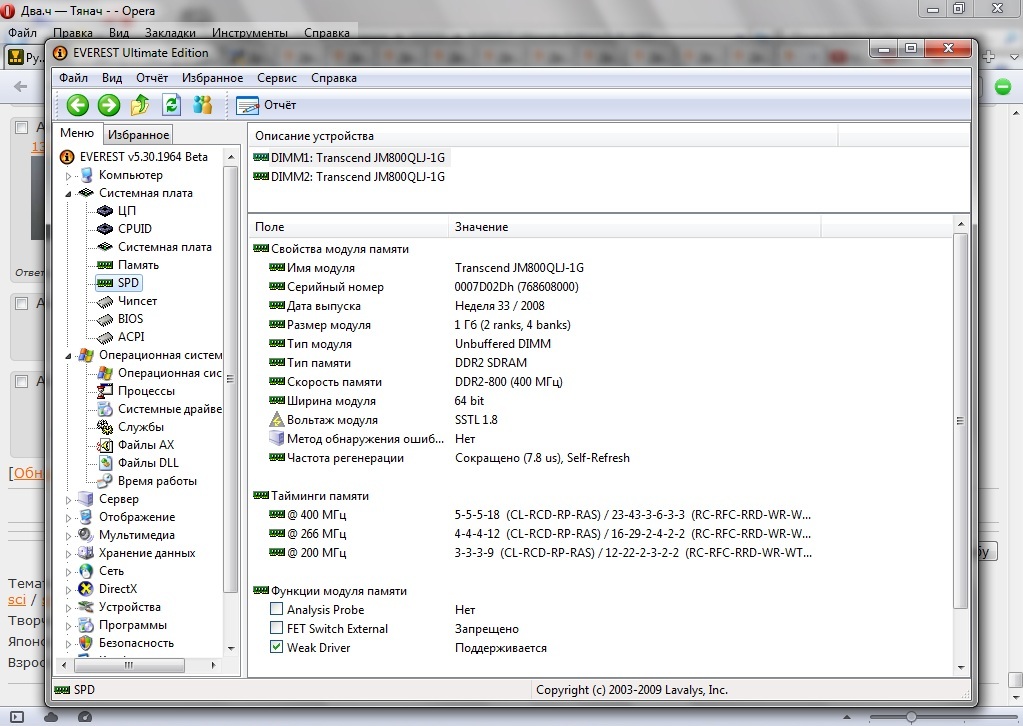
Task: Click the tree panel vertical scrollbar thumb
Action: [230, 379]
